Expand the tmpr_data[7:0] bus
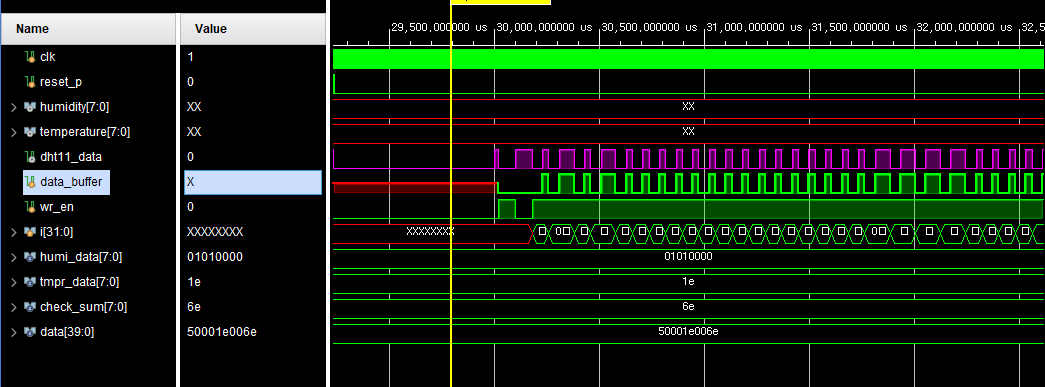This screenshot has width=1045, height=387. (14, 282)
